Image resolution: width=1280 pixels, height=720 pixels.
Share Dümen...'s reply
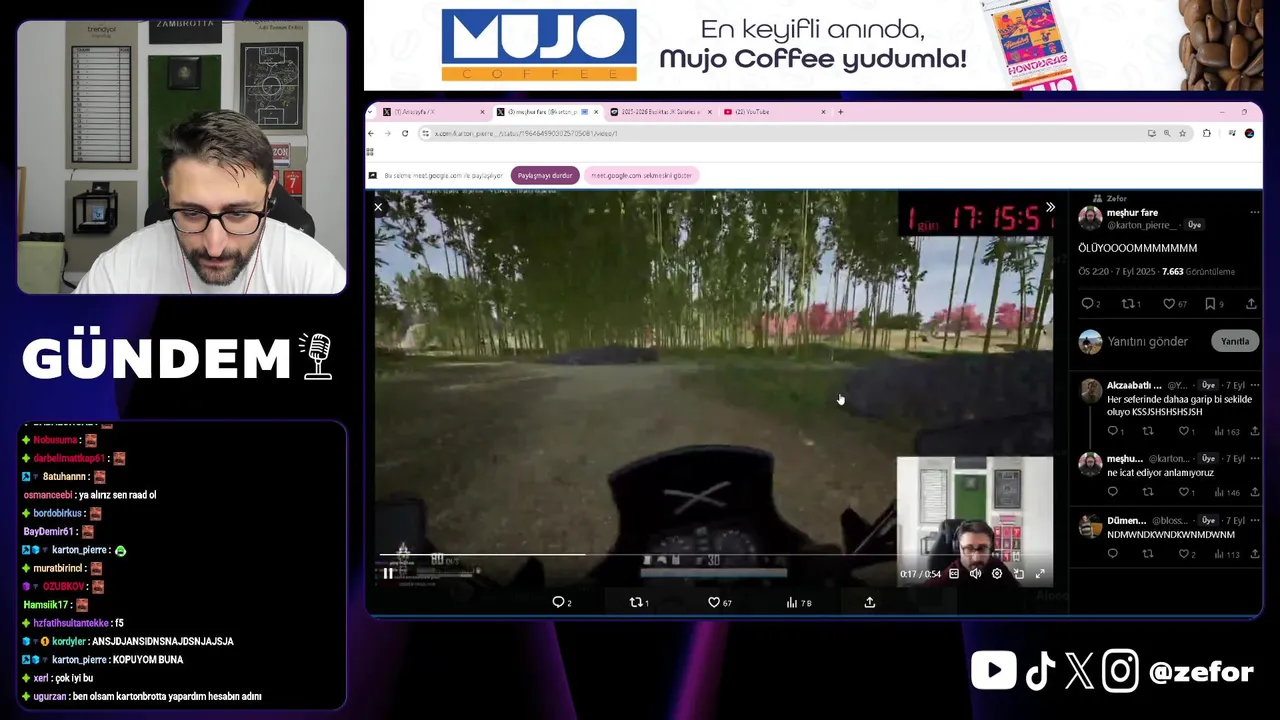1254,554
